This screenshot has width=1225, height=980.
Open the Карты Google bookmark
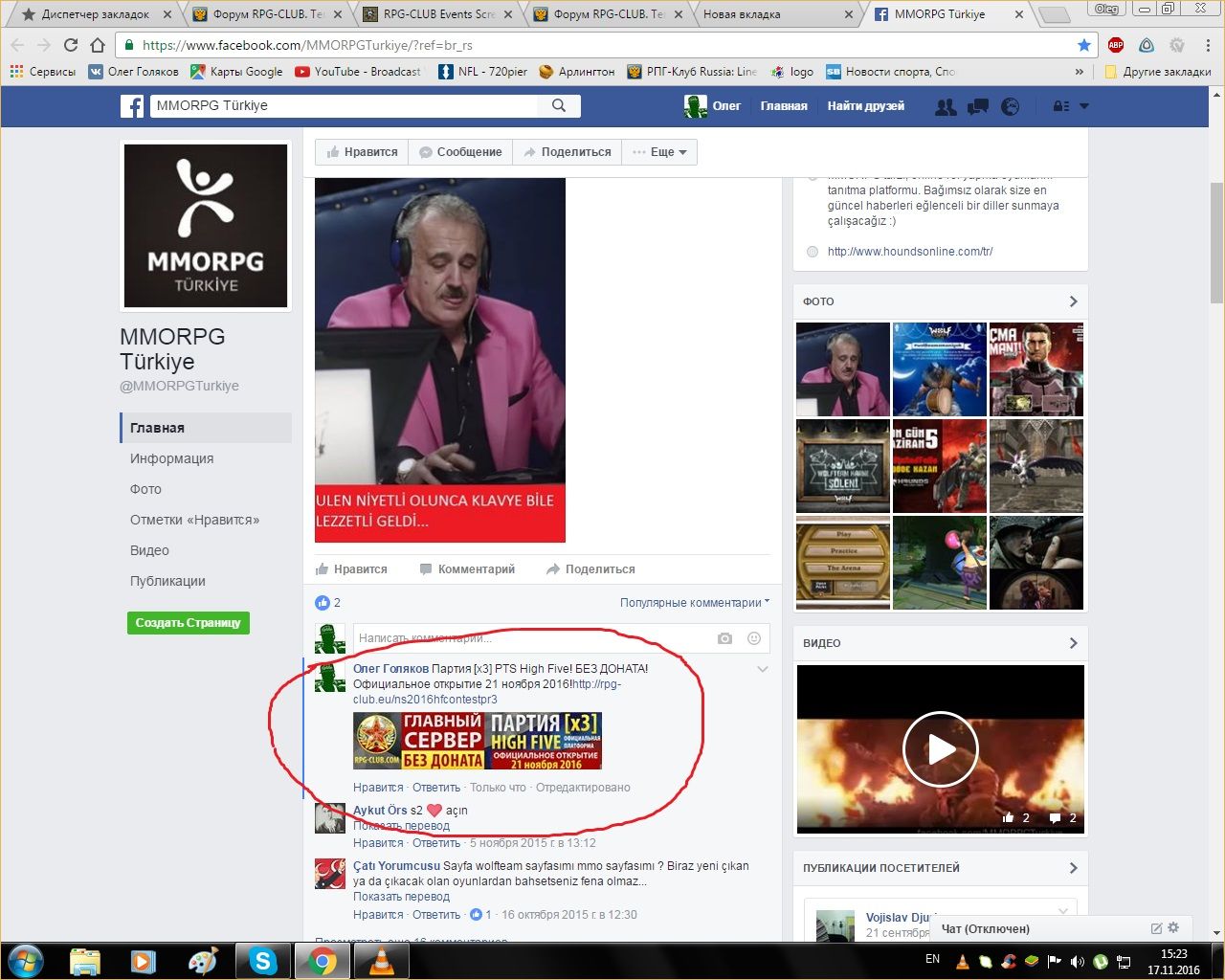(236, 72)
